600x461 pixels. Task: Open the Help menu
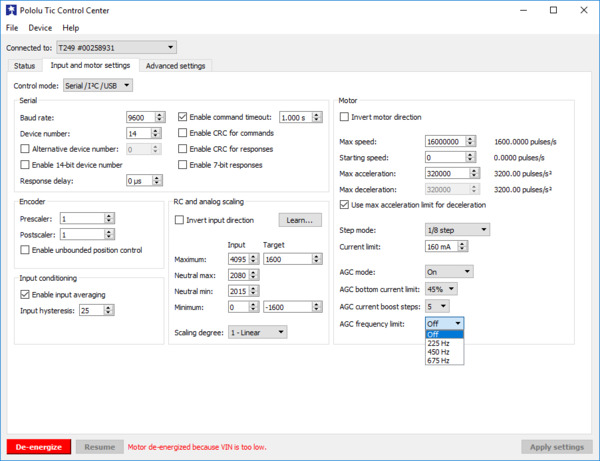click(x=71, y=28)
